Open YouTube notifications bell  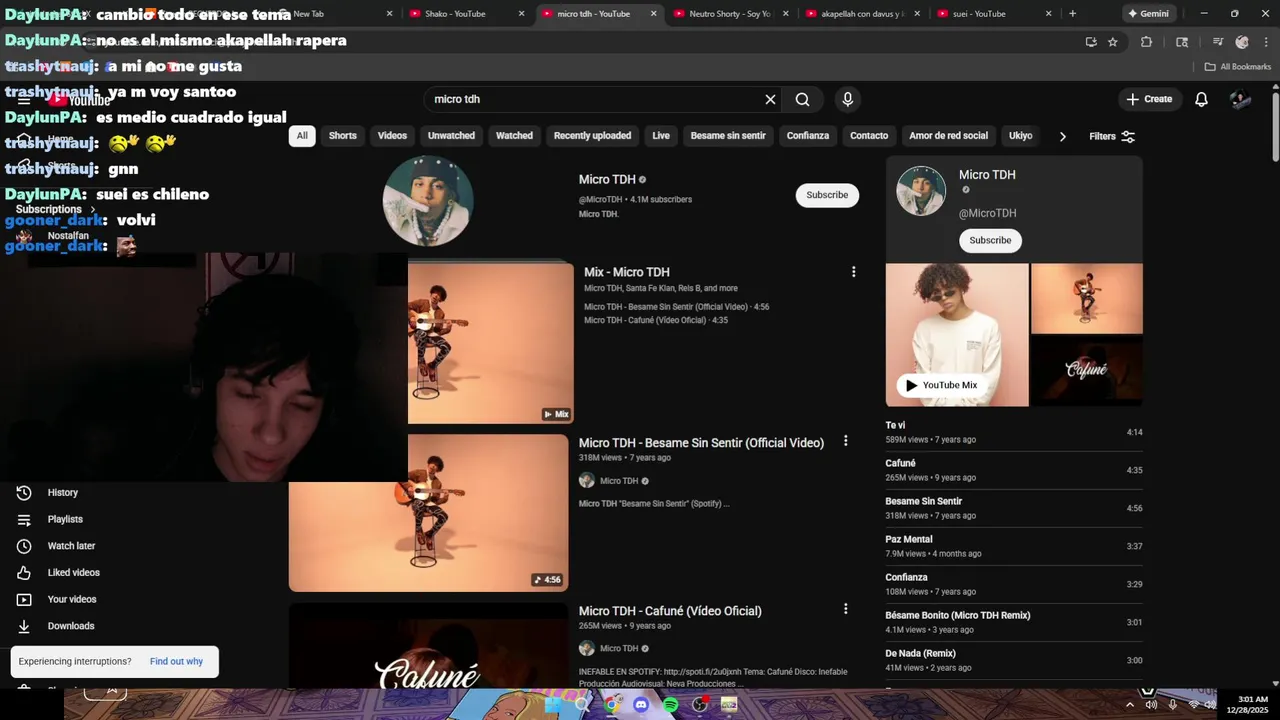pyautogui.click(x=1202, y=99)
